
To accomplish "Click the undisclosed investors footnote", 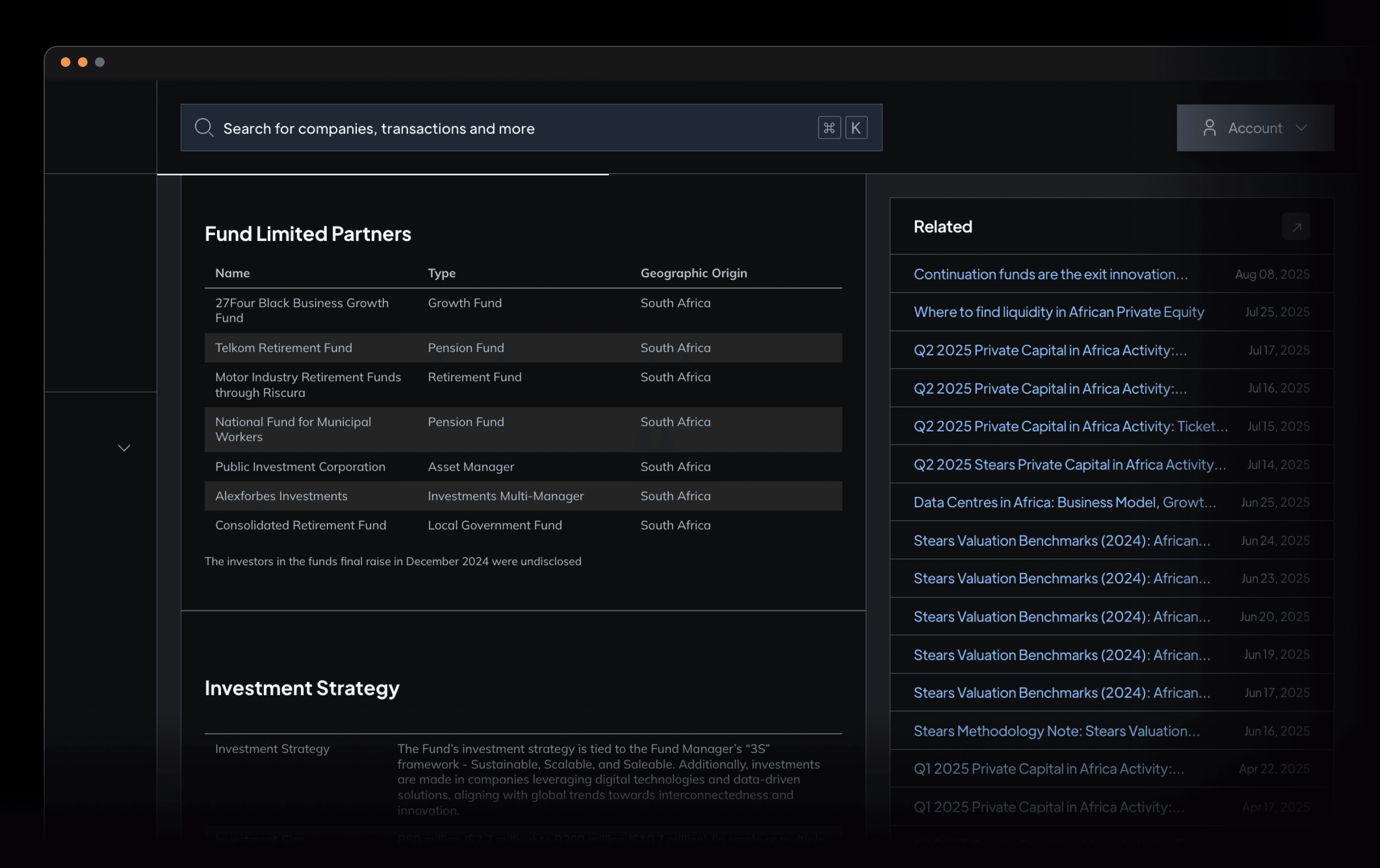I will [x=392, y=562].
